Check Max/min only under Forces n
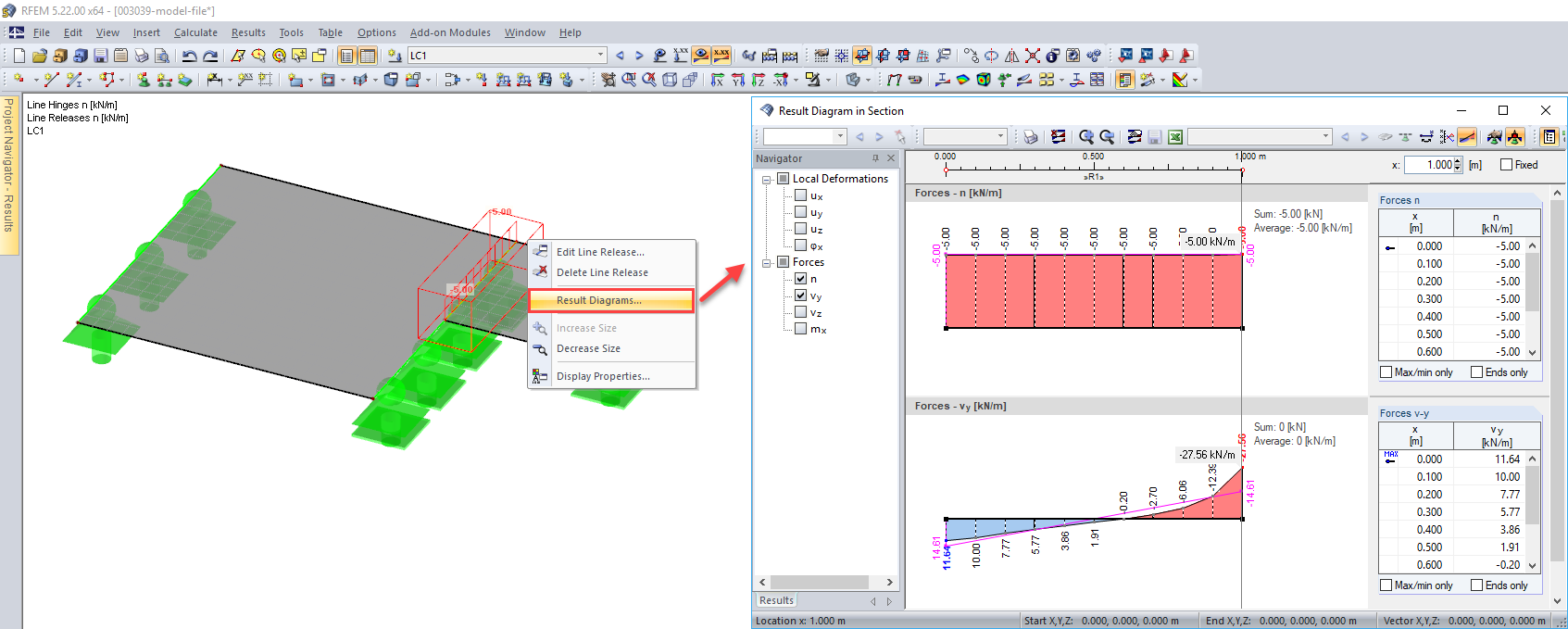Viewport: 1568px width, 629px height. coord(1386,372)
